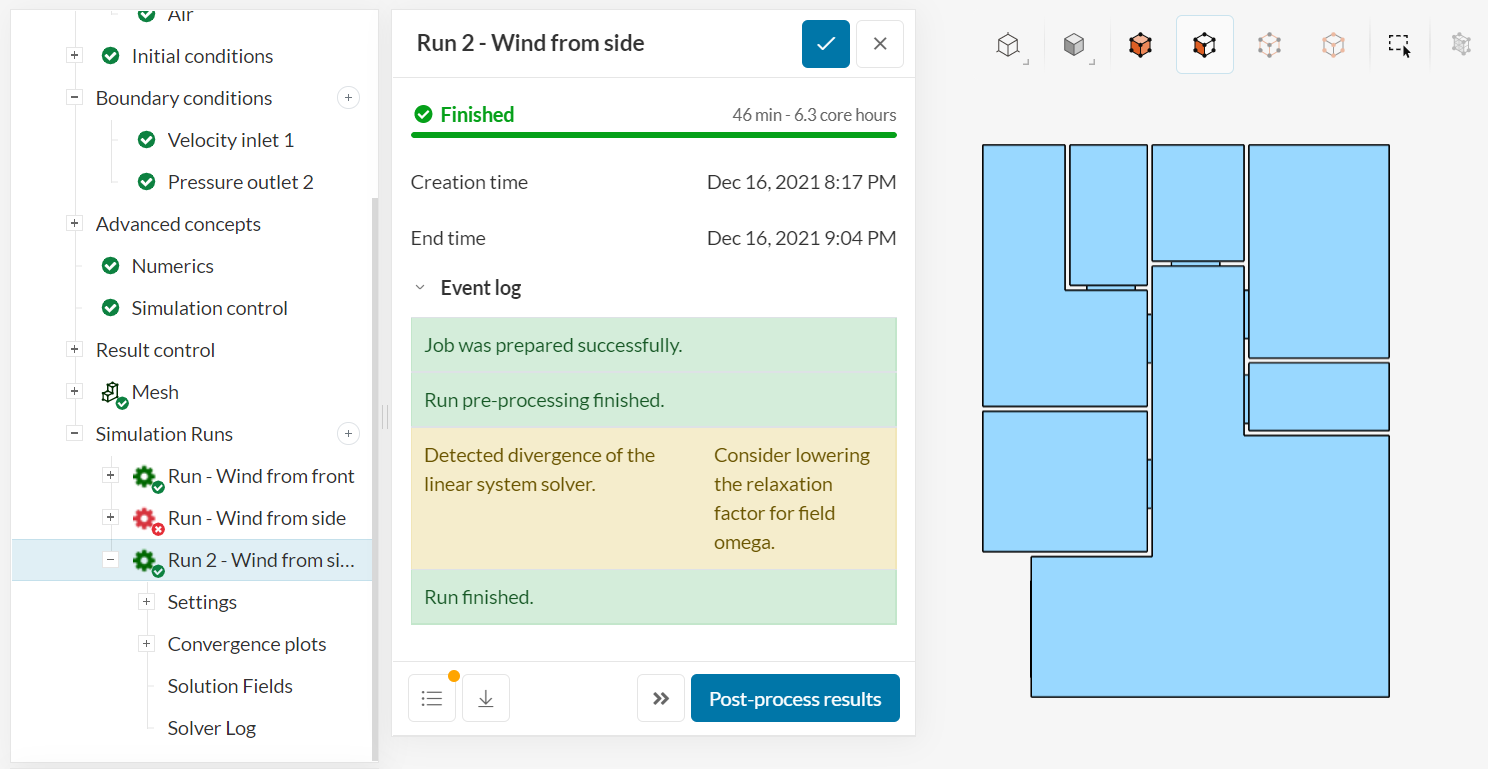Open the wireframe cube view options
Viewport: 1488px width, 769px height.
1008,45
